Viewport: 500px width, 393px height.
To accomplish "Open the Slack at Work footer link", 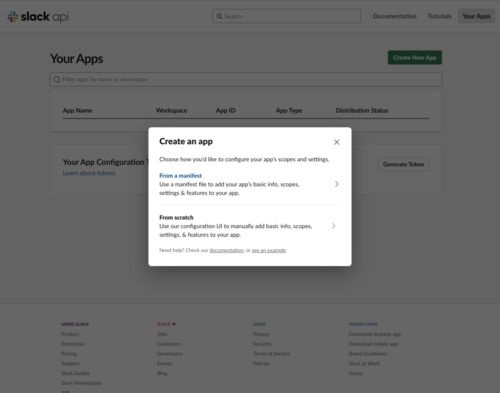I will click(x=364, y=363).
